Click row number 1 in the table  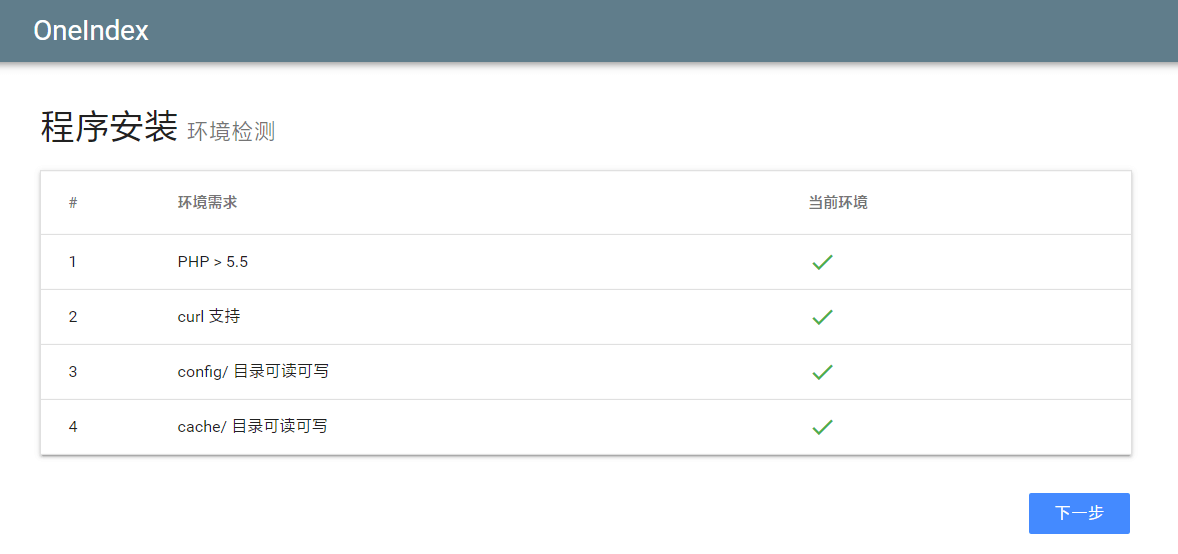tap(73, 262)
